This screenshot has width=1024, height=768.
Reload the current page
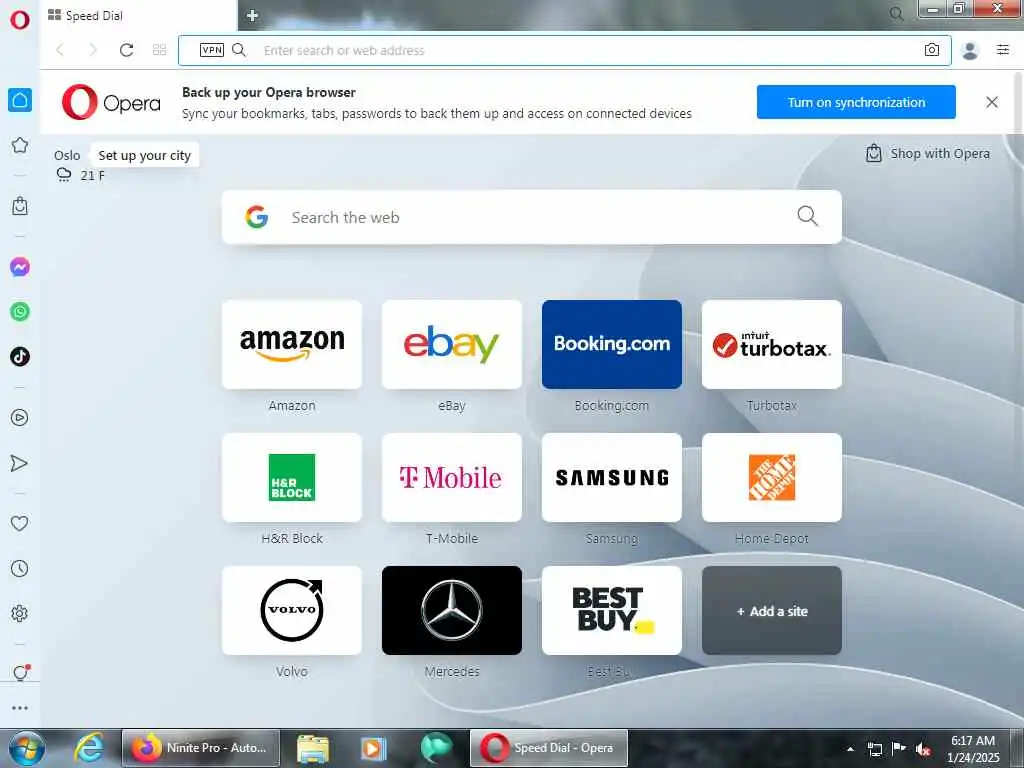tap(127, 50)
